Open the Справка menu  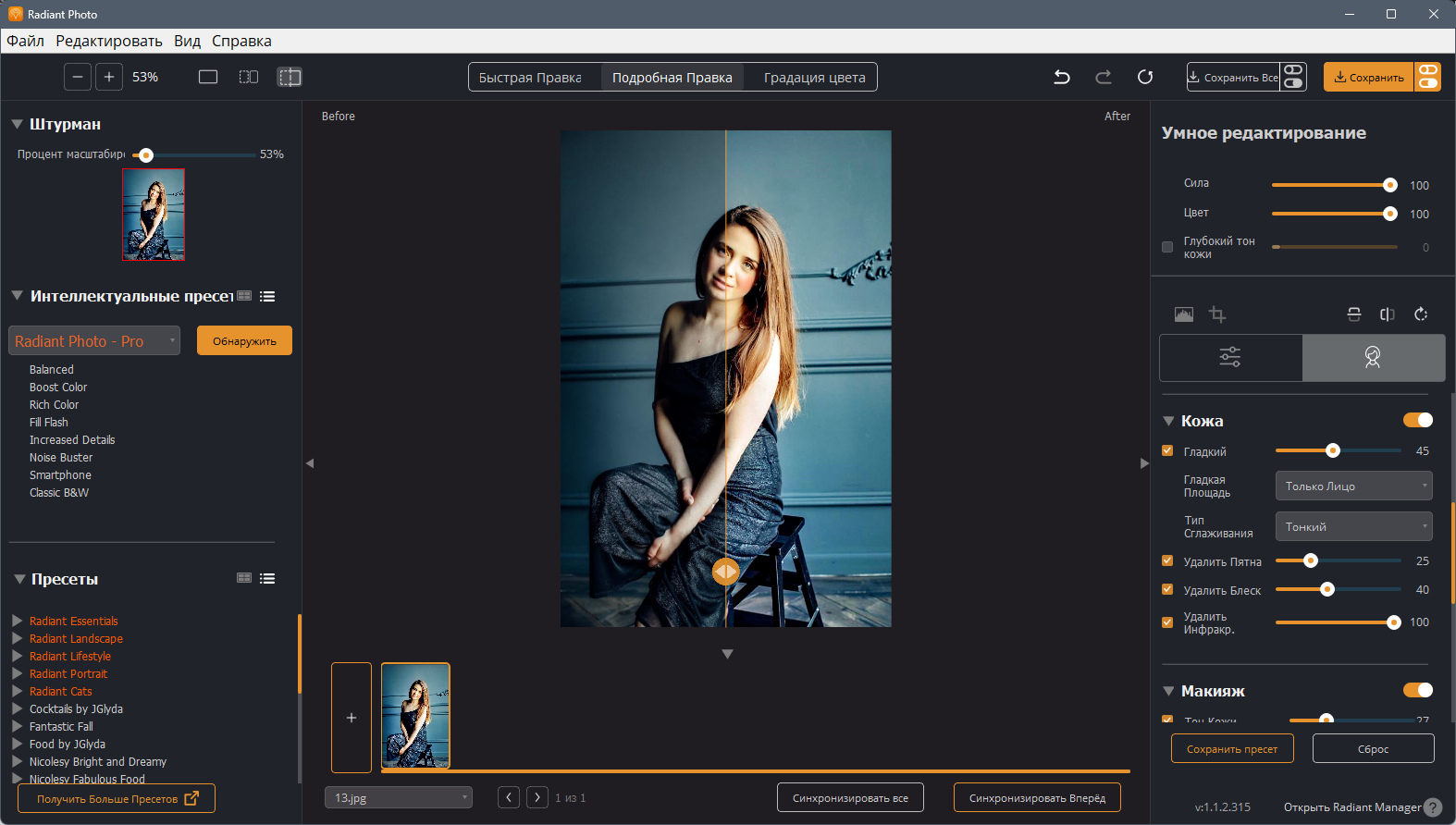pyautogui.click(x=241, y=41)
